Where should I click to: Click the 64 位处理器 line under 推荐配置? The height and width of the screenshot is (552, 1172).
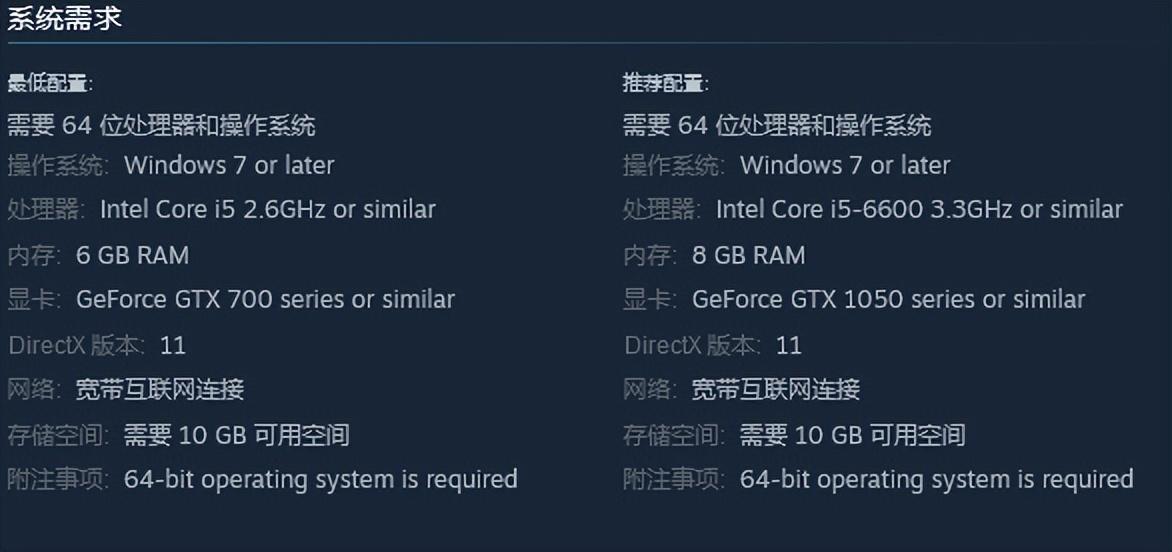pyautogui.click(x=777, y=125)
